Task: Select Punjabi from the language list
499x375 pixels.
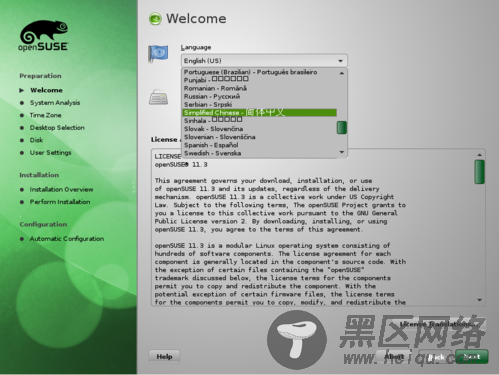Action: coord(259,80)
